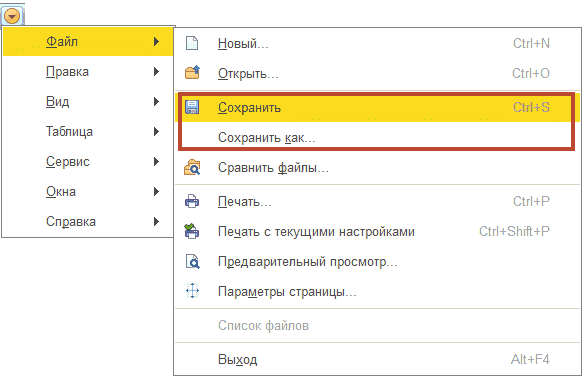Choose Открыть... to open a file
The image size is (582, 376).
click(x=377, y=73)
